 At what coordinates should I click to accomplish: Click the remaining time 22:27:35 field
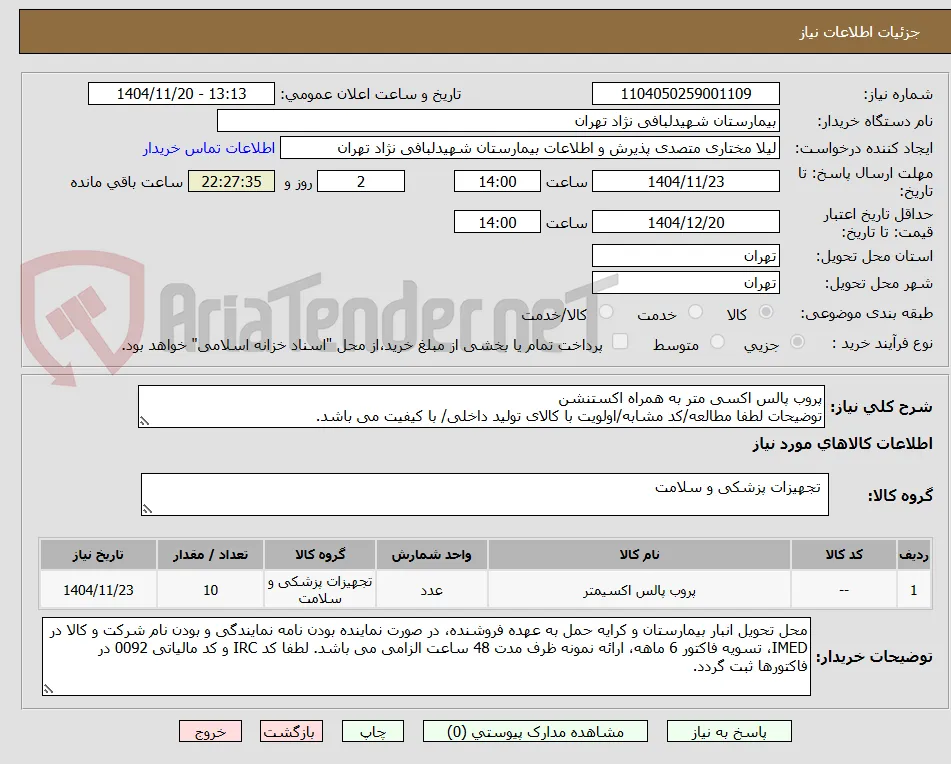click(231, 181)
